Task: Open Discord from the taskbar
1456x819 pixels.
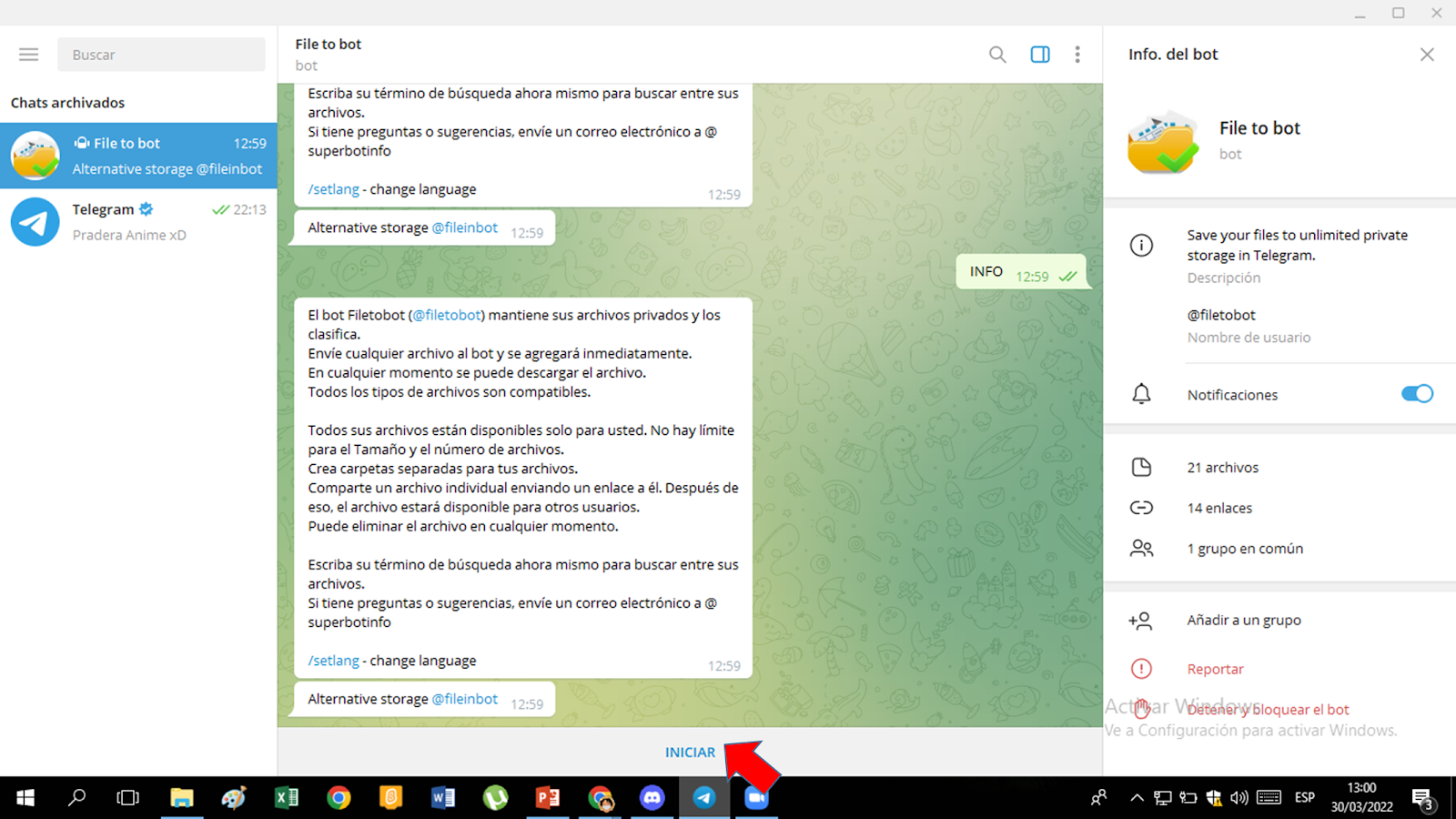Action: pos(652,798)
